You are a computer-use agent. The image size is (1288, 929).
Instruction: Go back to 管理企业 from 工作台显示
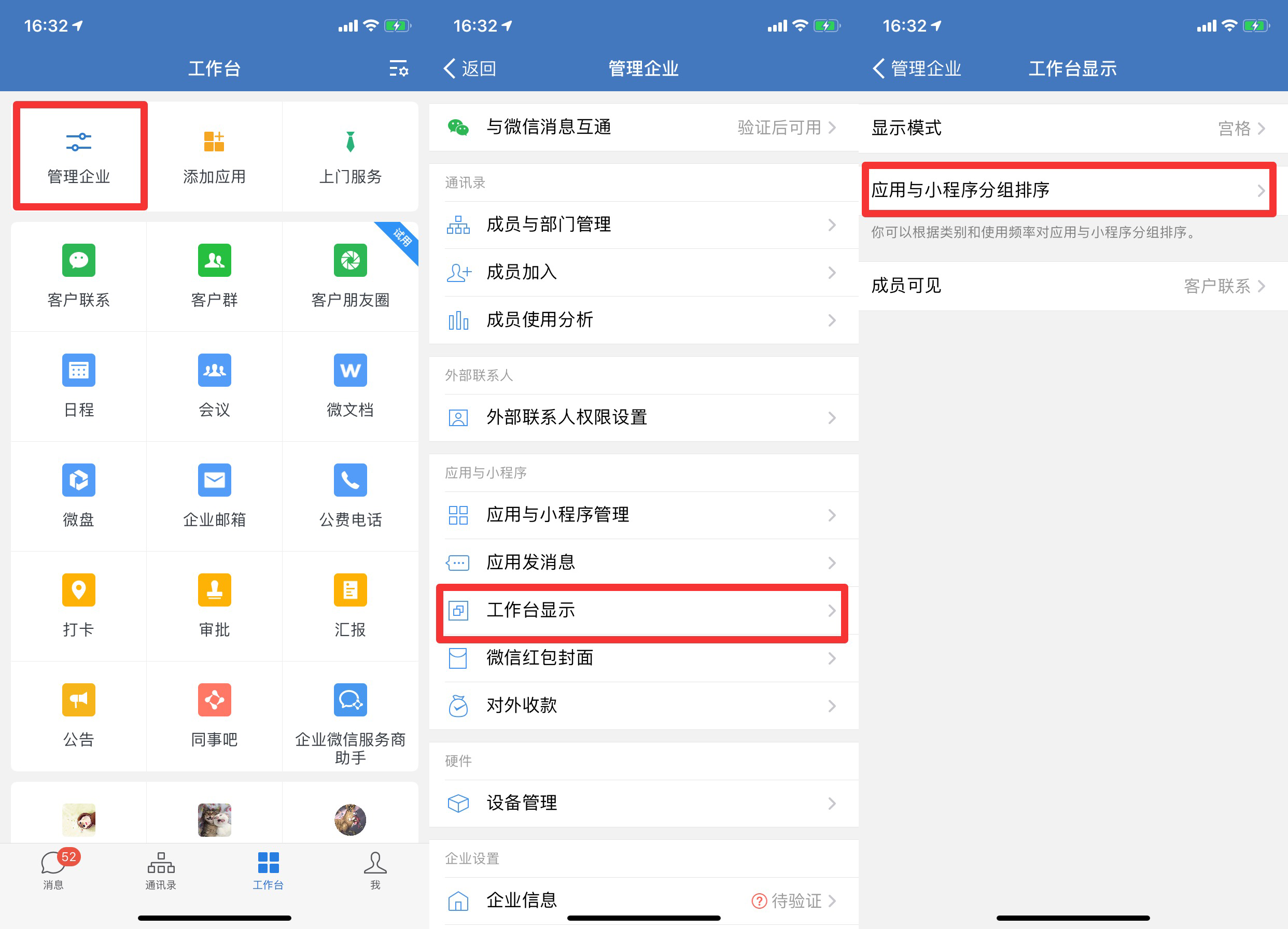click(x=916, y=69)
